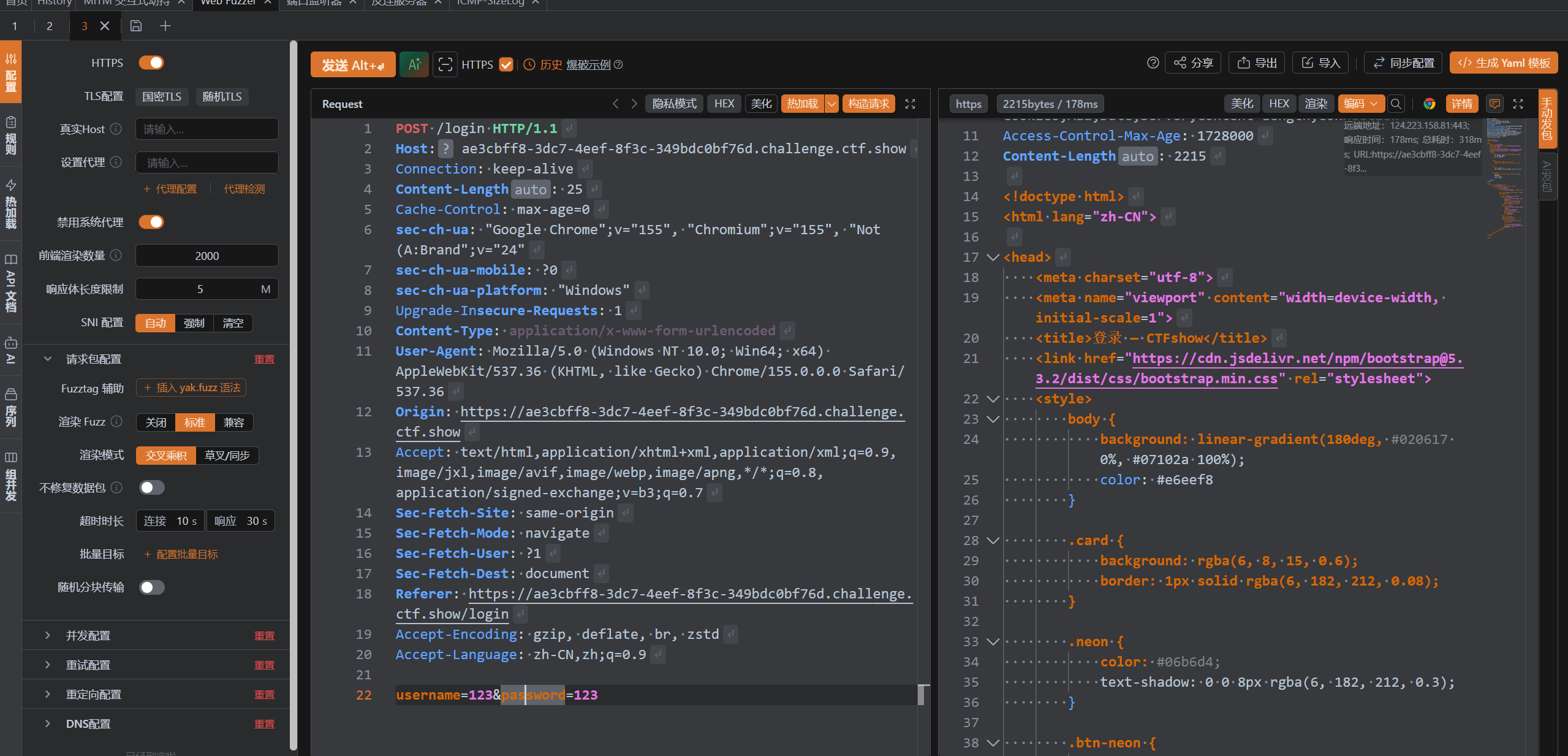Click the info icon next to 真实Host

pyautogui.click(x=116, y=129)
